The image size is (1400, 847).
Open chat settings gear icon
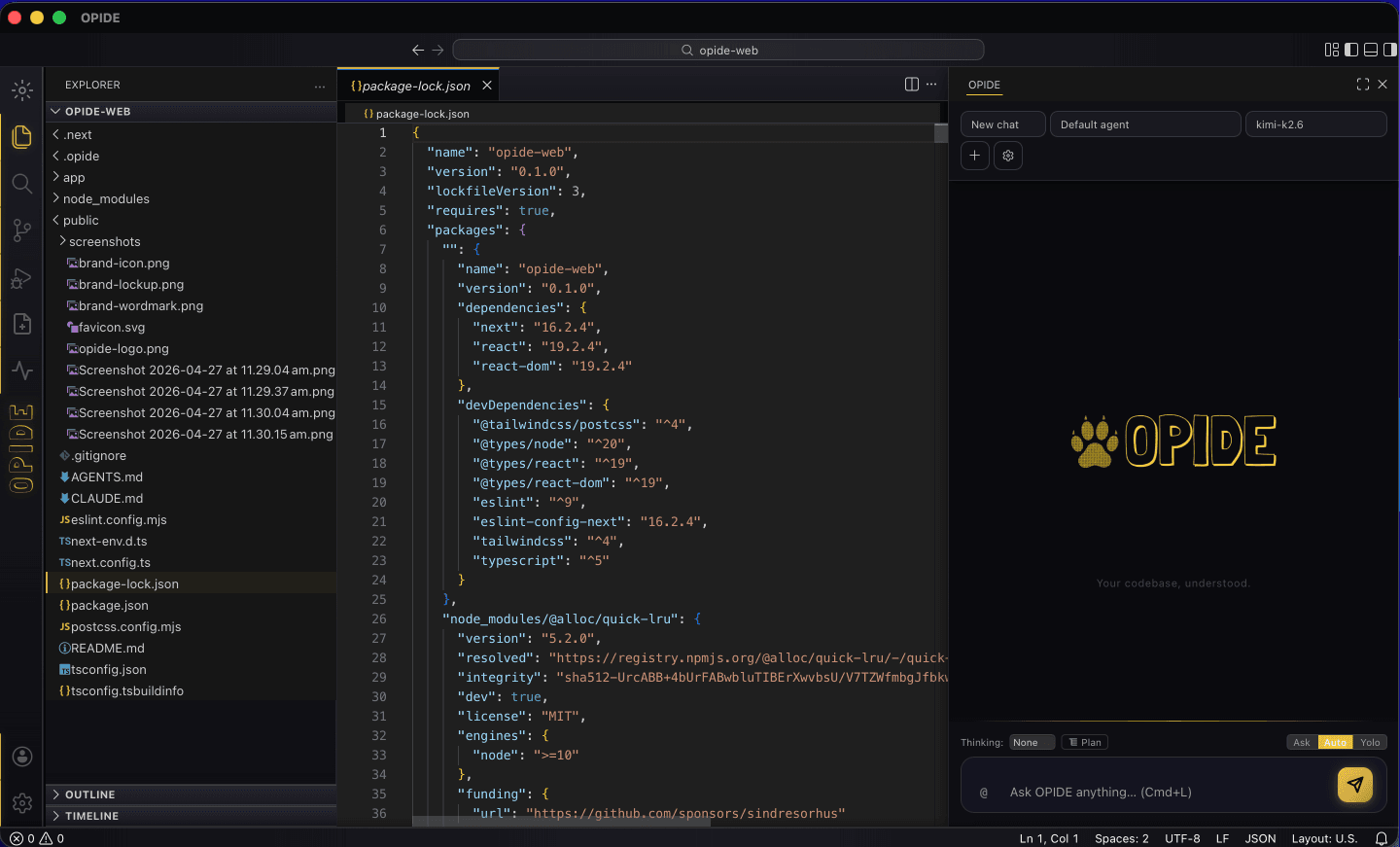[x=1008, y=156]
